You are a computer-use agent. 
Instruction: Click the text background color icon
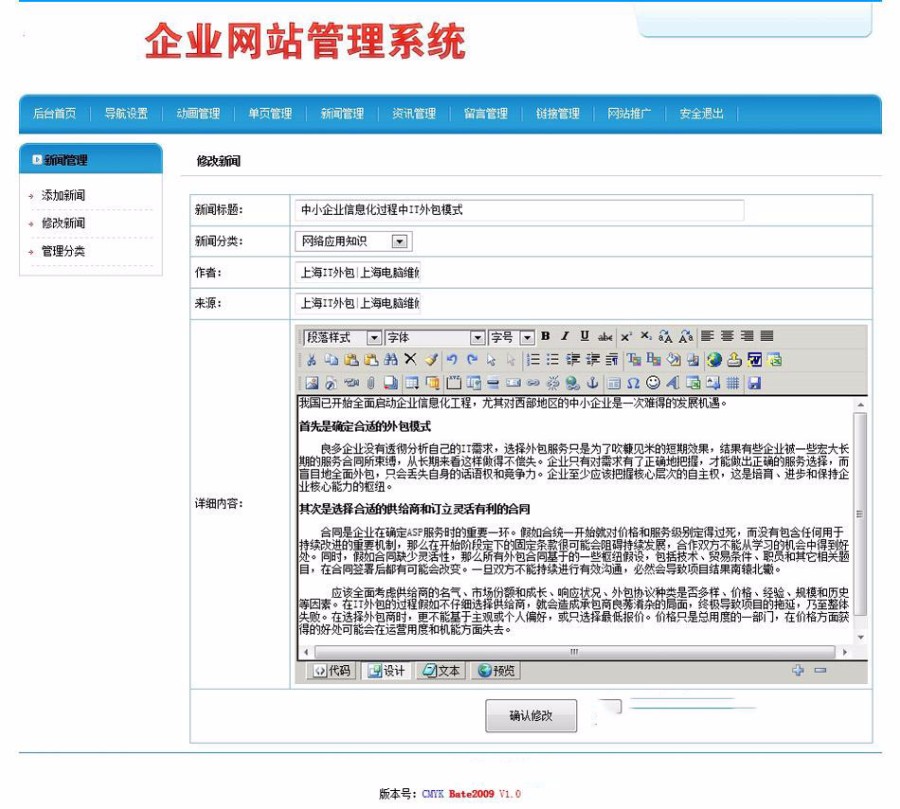tap(653, 360)
